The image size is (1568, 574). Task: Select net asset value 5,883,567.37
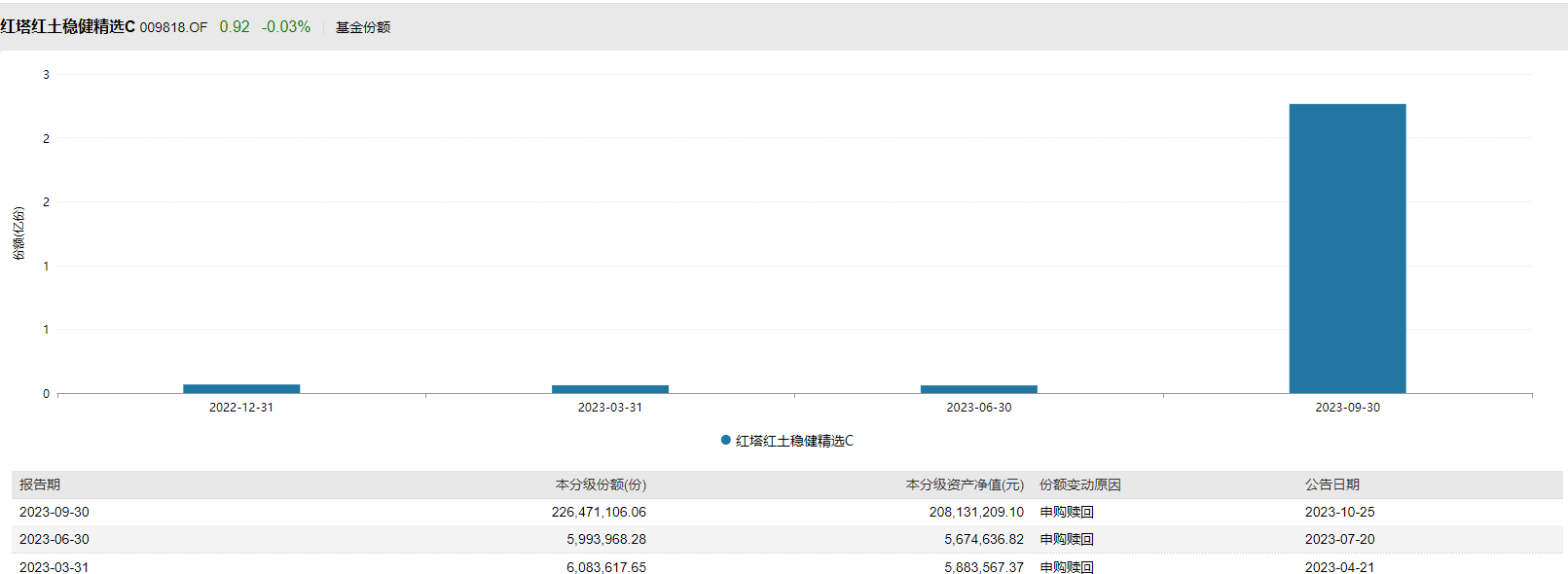(983, 567)
